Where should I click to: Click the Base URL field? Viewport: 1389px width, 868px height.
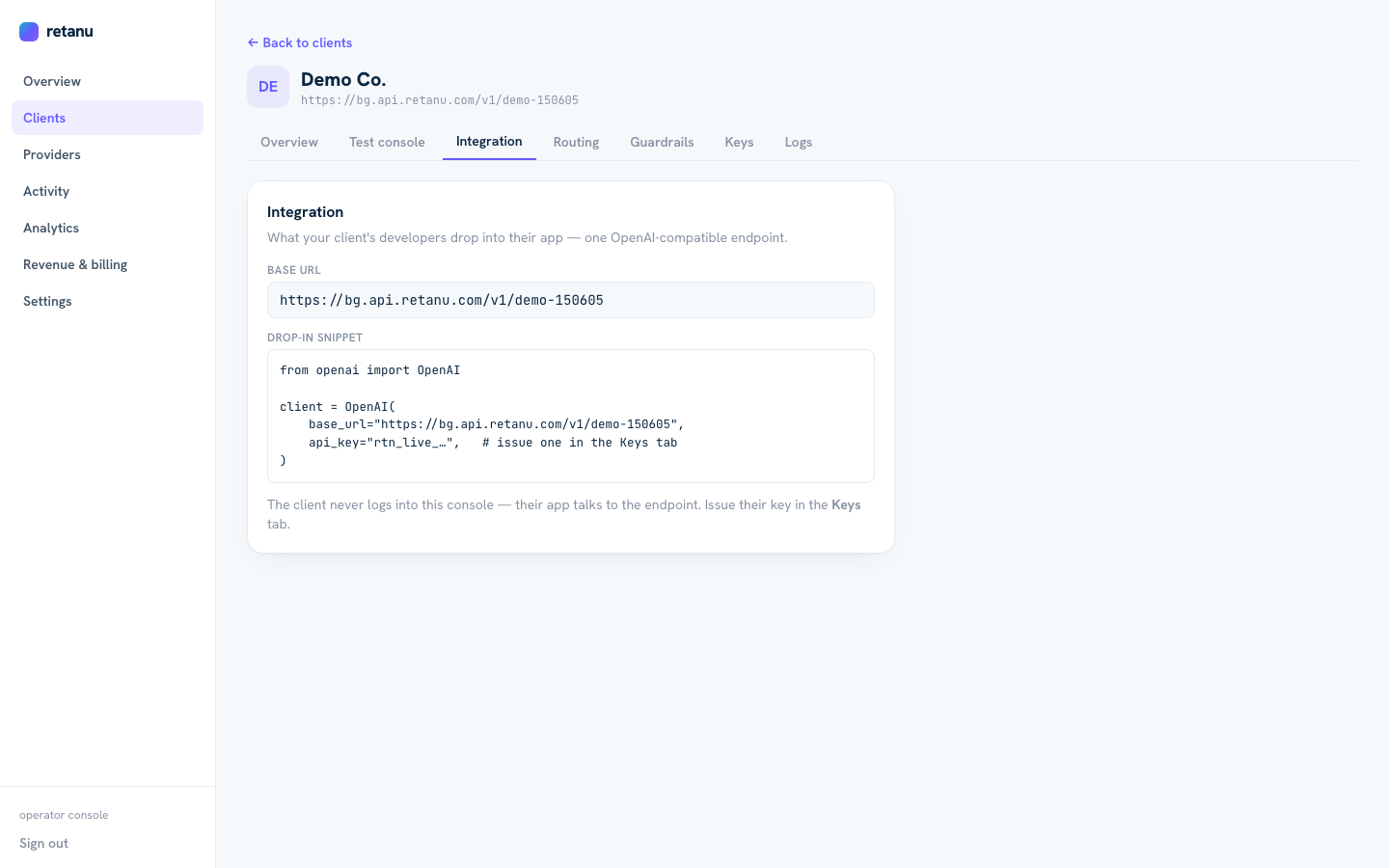571,300
